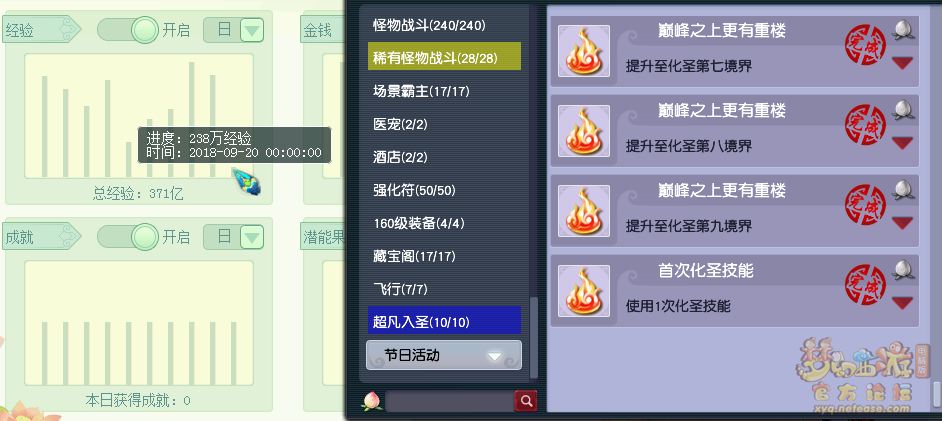Click the silver peach icon on 首次化圣技能 row
The image size is (942, 421).
tap(903, 270)
